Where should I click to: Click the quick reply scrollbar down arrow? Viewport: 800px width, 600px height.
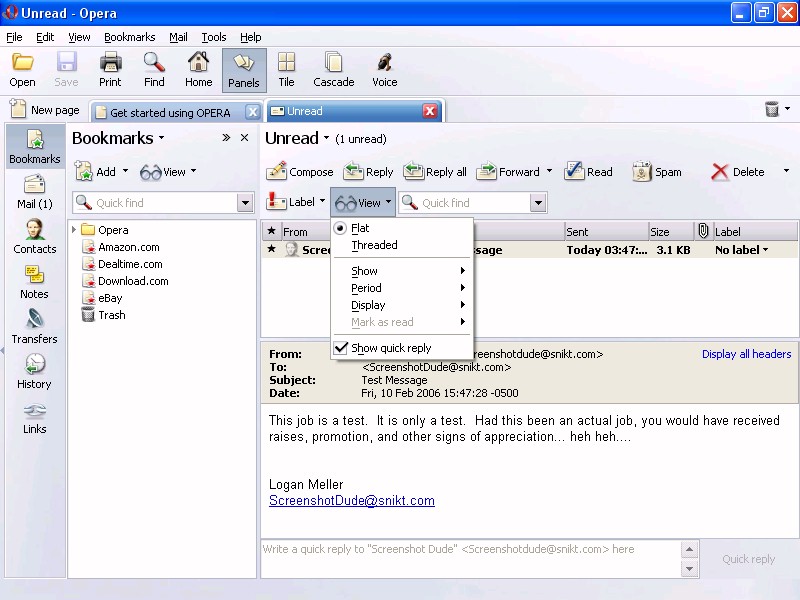[689, 569]
